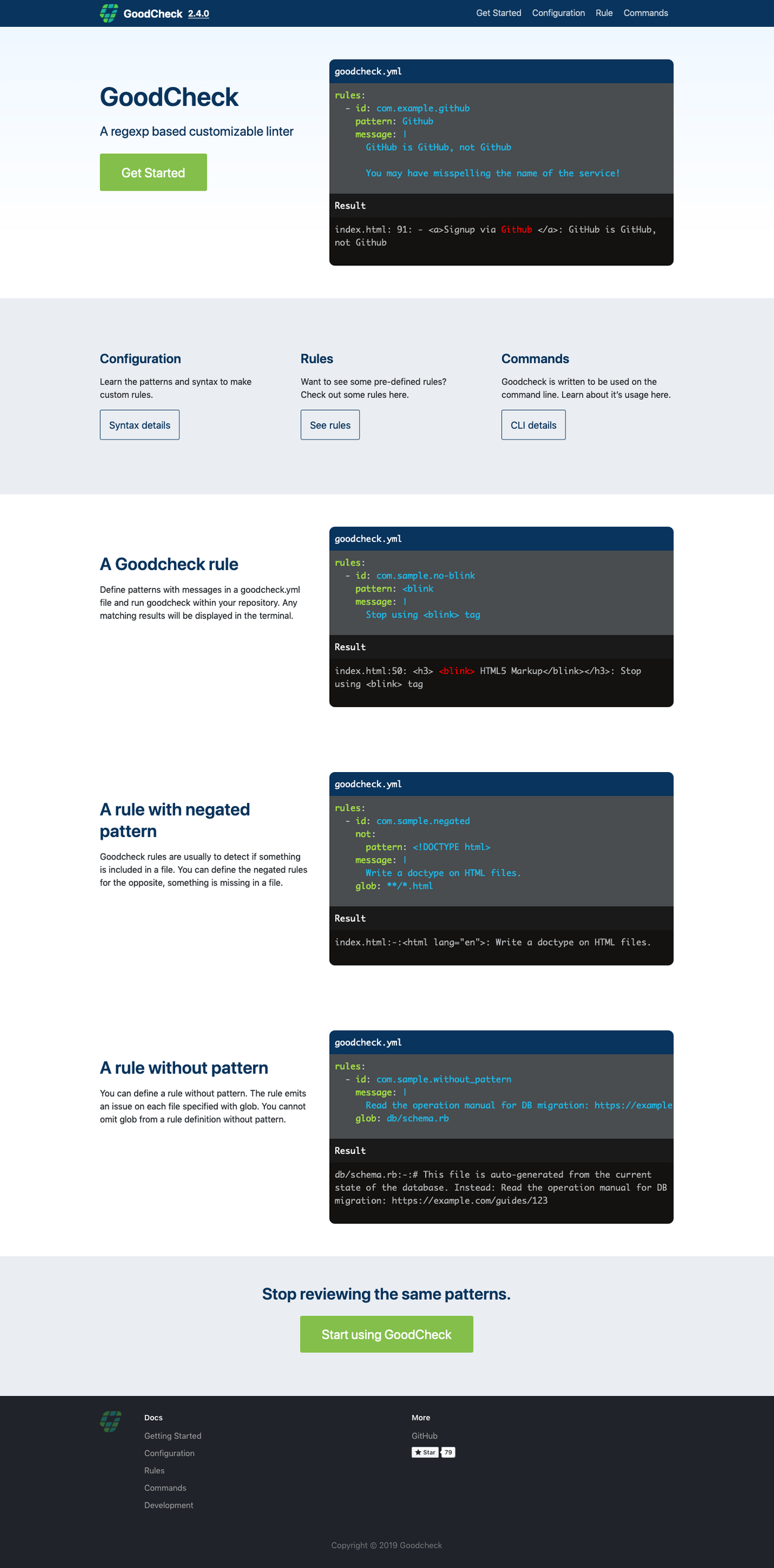The image size is (774, 1568).
Task: Click the 'A Goodcheck rule' heading
Action: point(169,564)
